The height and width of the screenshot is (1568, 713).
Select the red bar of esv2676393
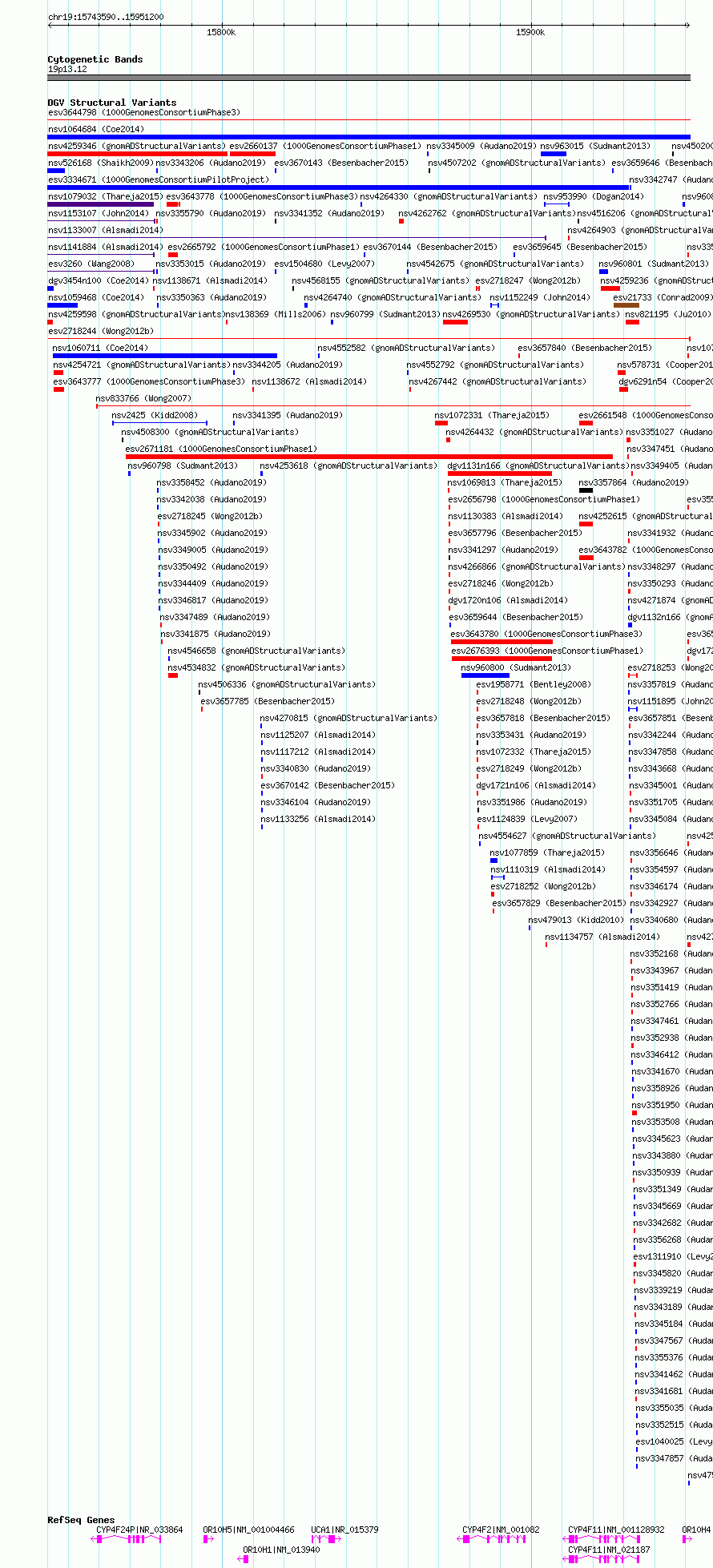[502, 659]
